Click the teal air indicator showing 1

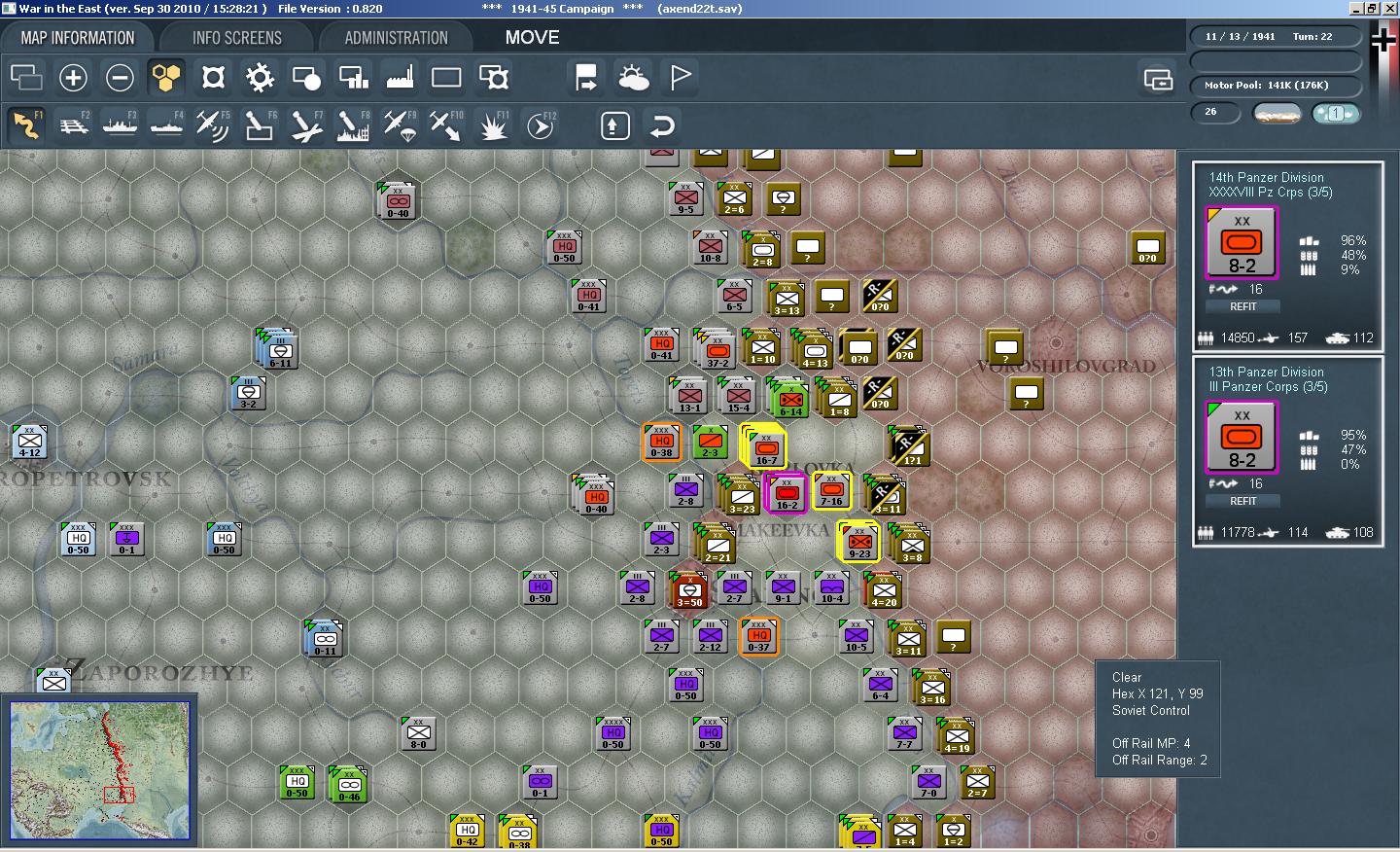click(1335, 114)
